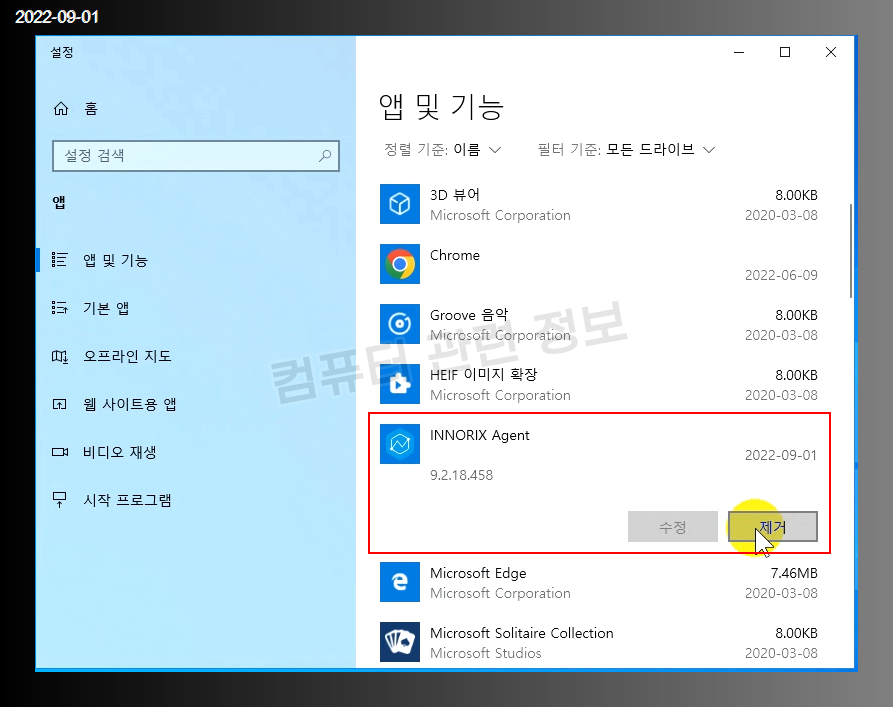This screenshot has height=707, width=893.
Task: Click the 7.46MB size of Edge
Action: click(794, 573)
